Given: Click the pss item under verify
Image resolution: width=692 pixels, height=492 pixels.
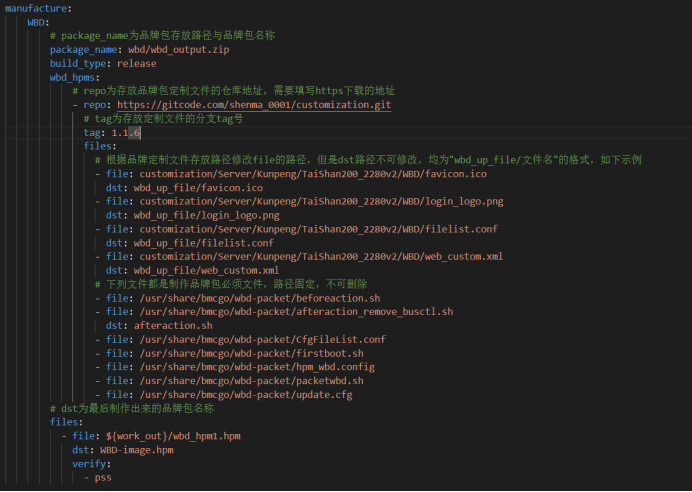Looking at the screenshot, I should point(103,478).
